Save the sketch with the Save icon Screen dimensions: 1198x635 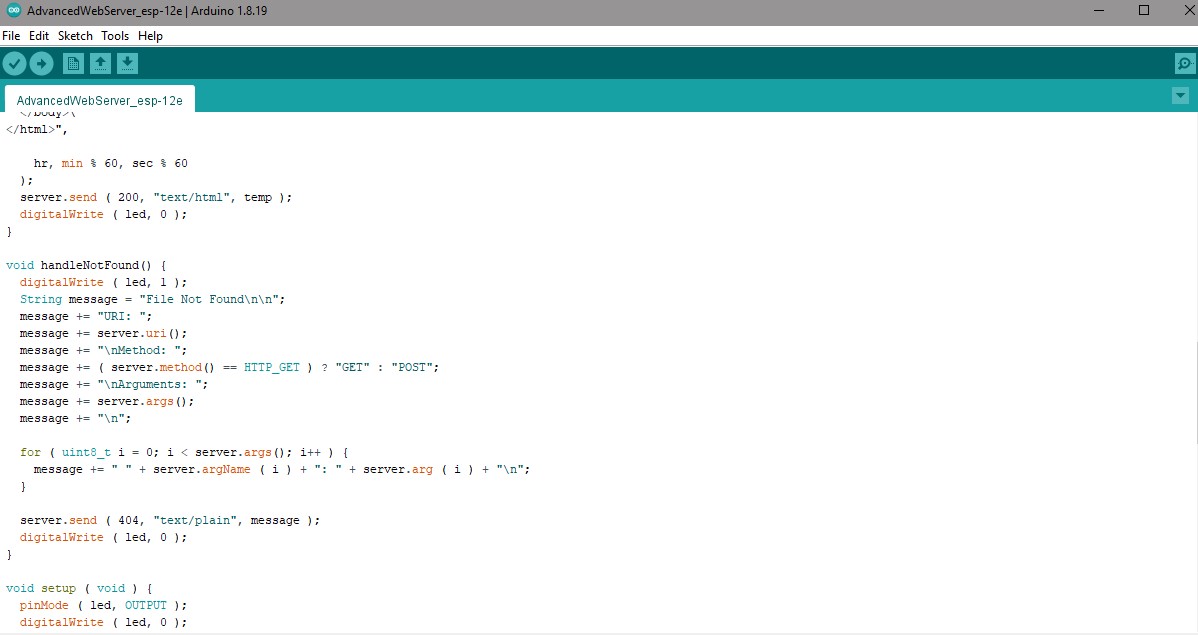[128, 63]
